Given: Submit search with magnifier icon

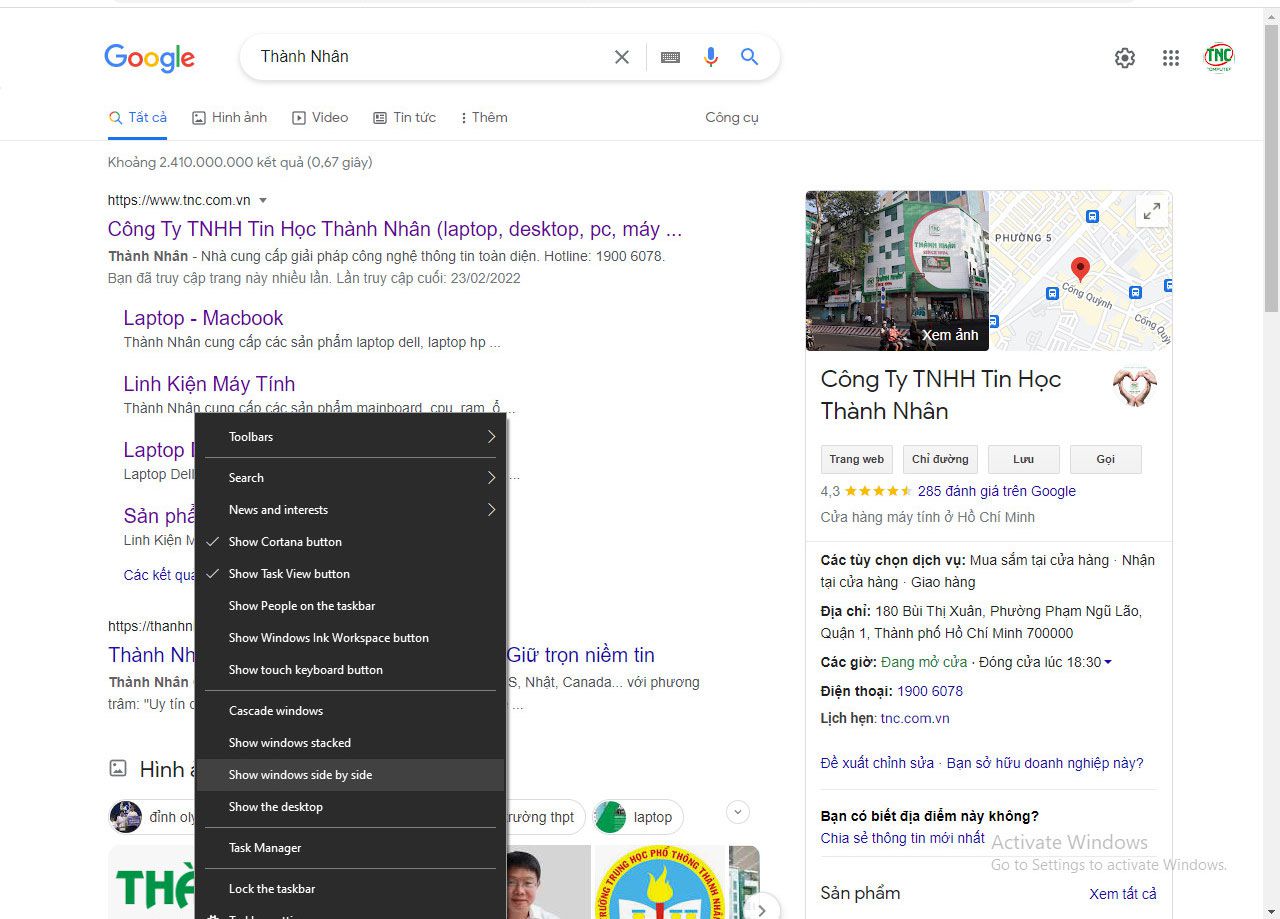Looking at the screenshot, I should click(749, 57).
